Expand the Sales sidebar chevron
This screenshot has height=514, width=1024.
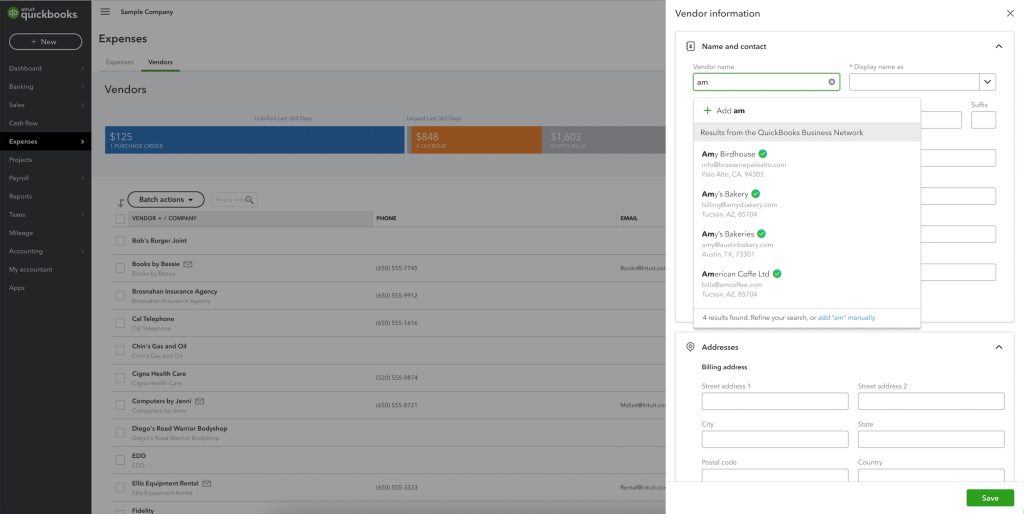[82, 105]
